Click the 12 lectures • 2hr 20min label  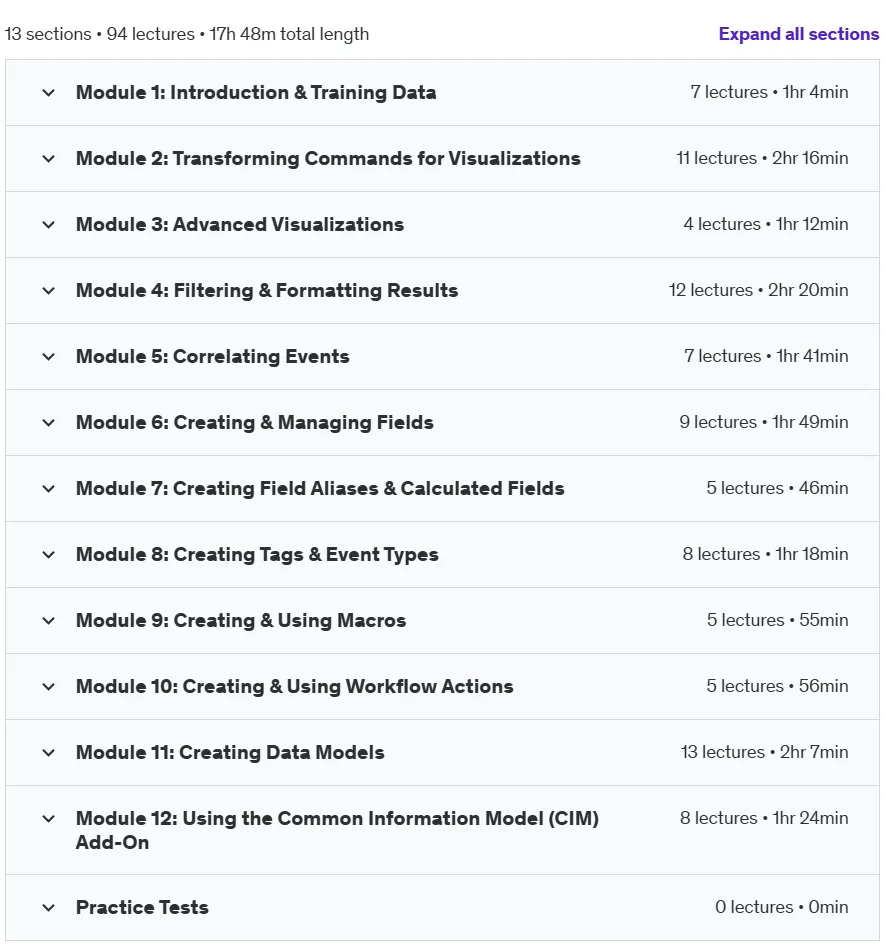point(758,290)
